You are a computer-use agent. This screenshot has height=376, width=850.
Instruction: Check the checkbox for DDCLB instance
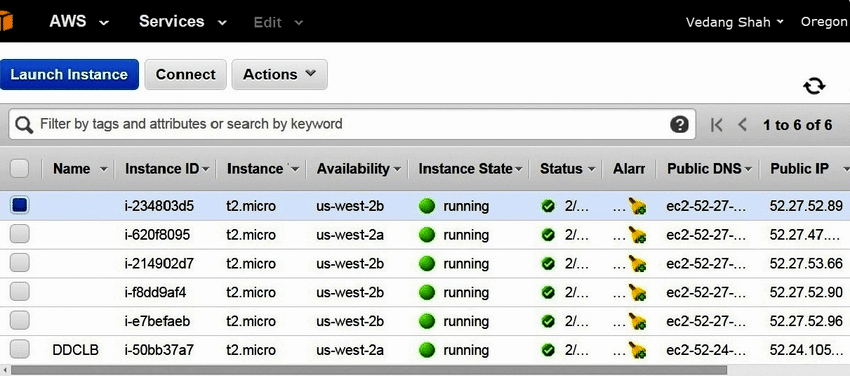click(20, 349)
